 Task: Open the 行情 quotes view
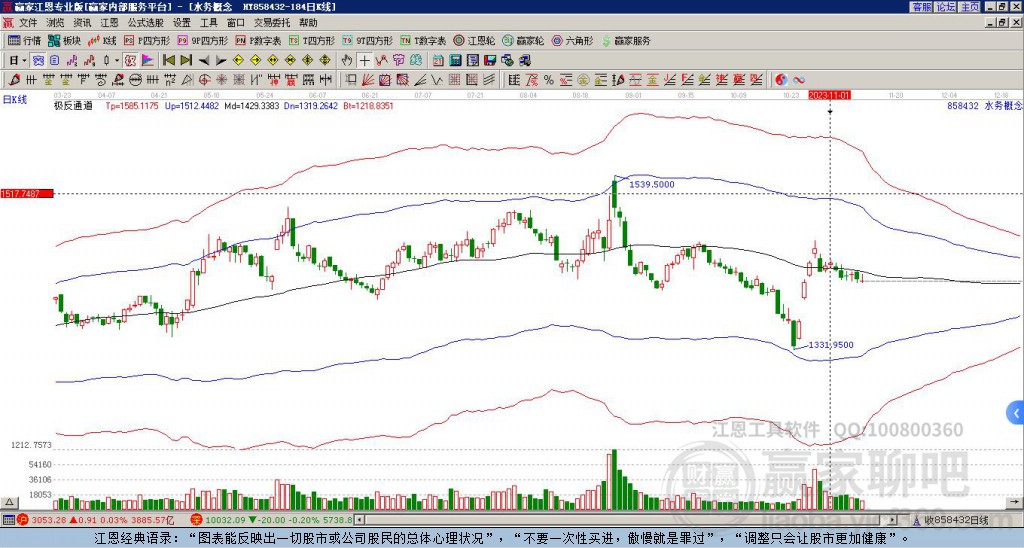coord(25,40)
